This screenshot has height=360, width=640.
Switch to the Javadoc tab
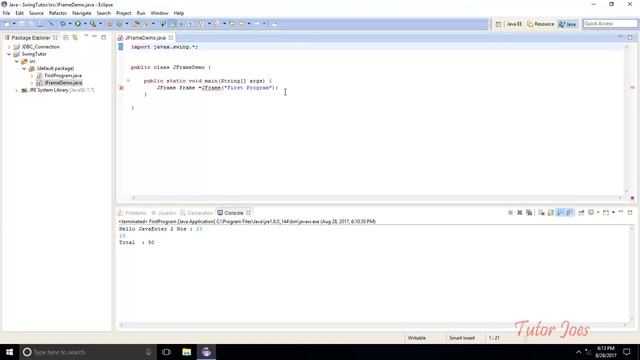tap(163, 213)
